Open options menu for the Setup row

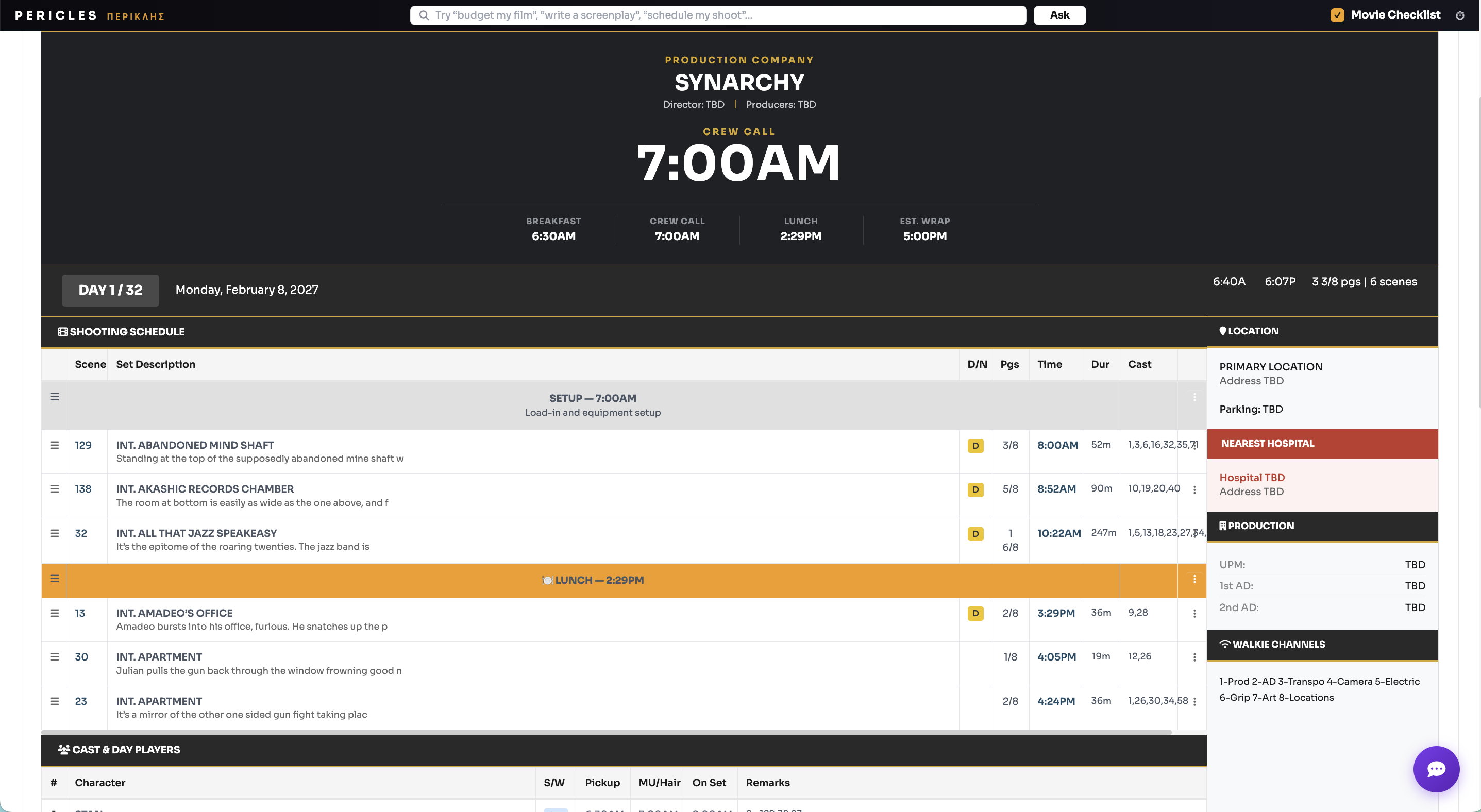click(x=1194, y=398)
